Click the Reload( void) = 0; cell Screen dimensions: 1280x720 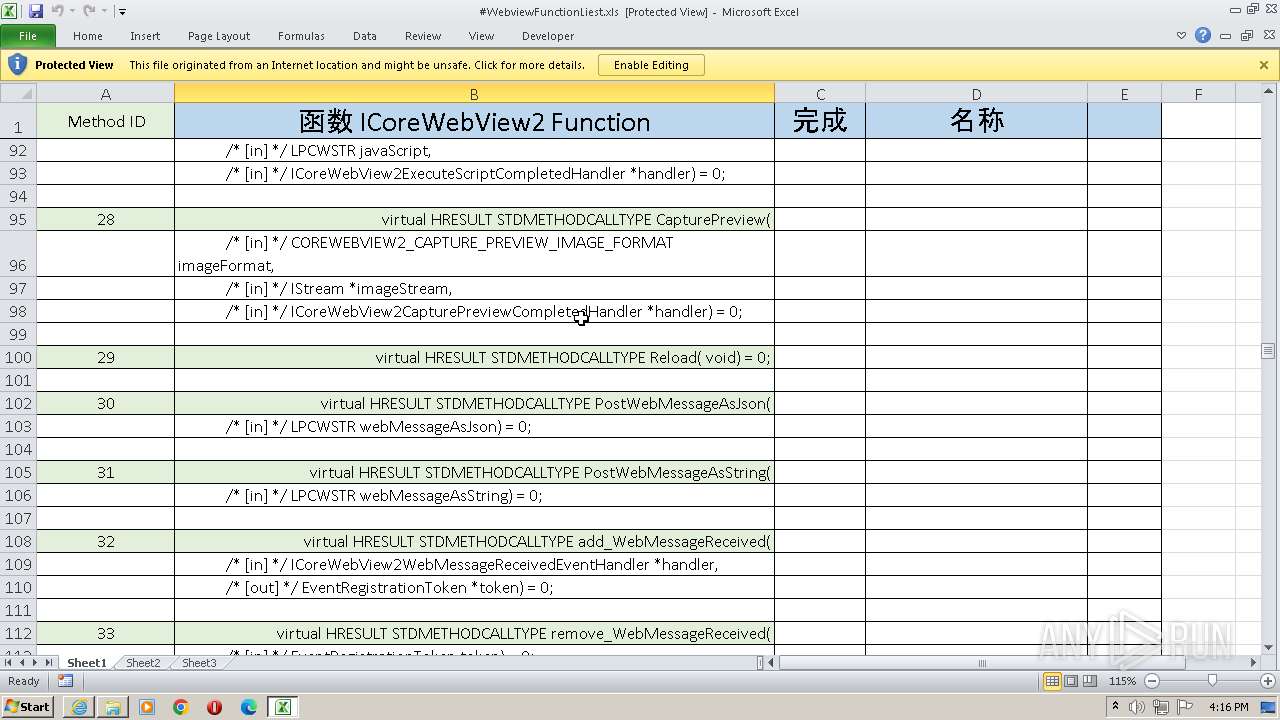tap(474, 357)
